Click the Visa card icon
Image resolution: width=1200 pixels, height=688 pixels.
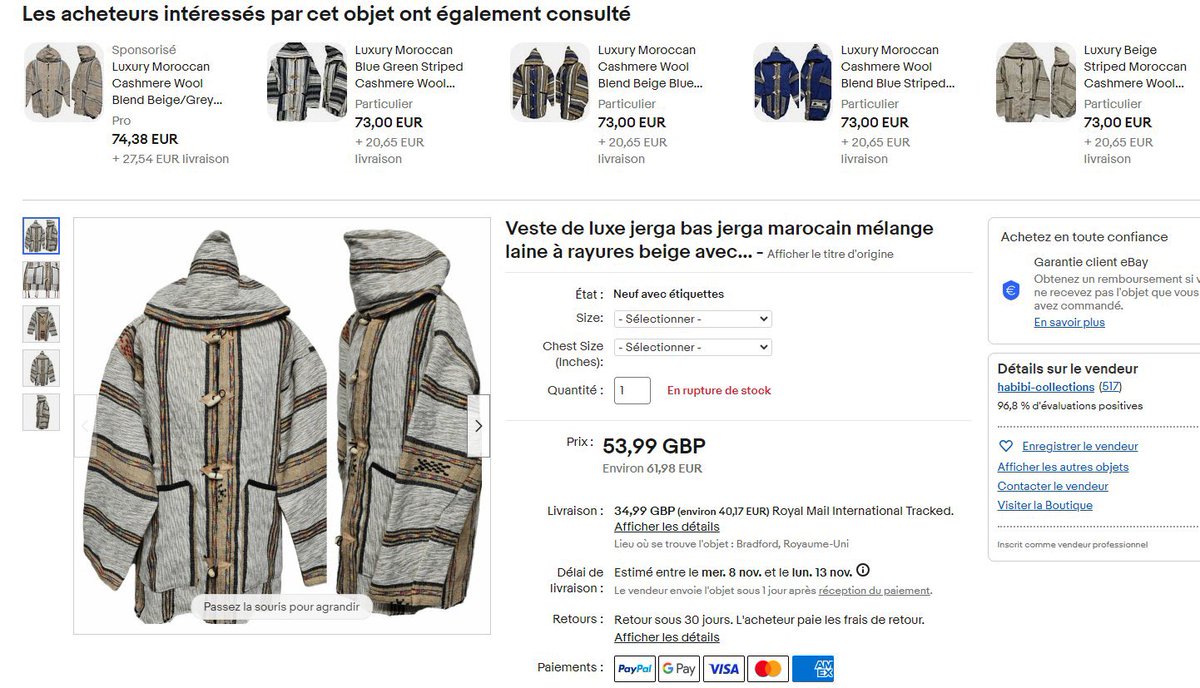point(723,668)
